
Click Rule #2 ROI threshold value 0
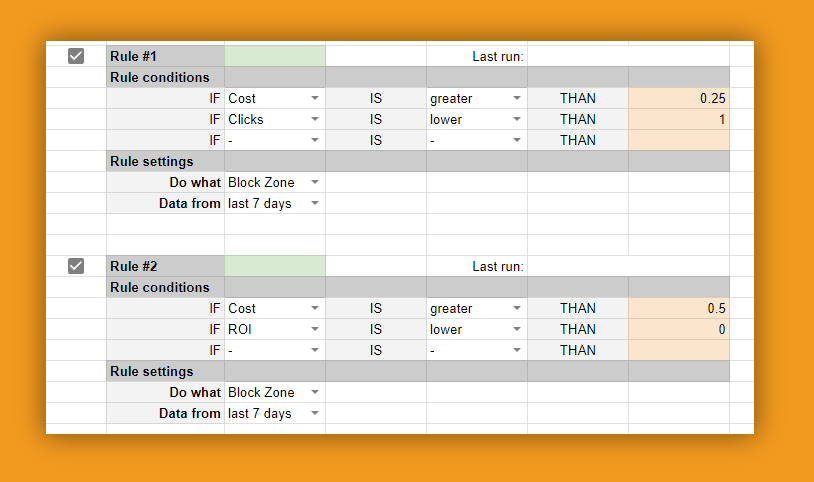point(679,329)
